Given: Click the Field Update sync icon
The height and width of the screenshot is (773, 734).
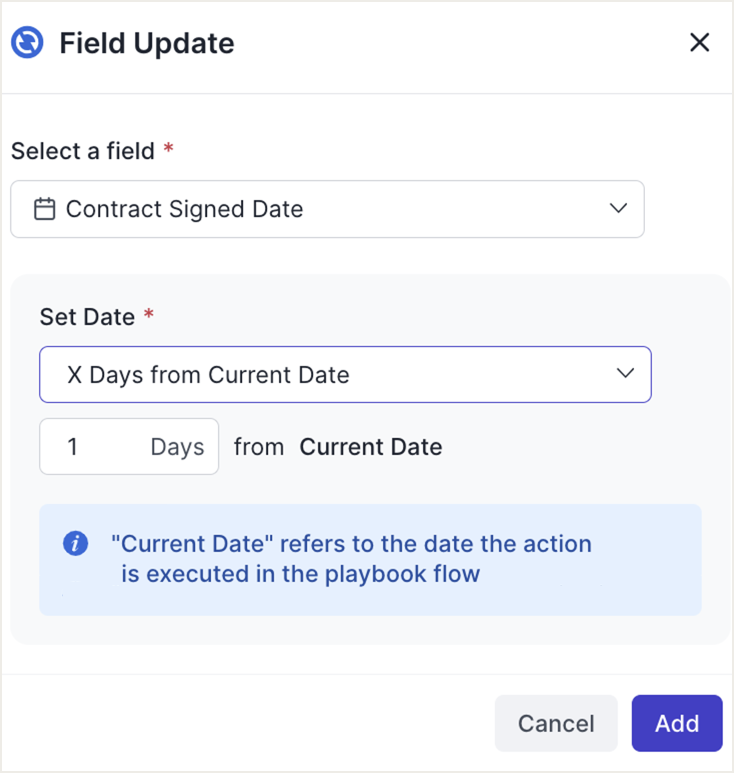Looking at the screenshot, I should (x=27, y=43).
